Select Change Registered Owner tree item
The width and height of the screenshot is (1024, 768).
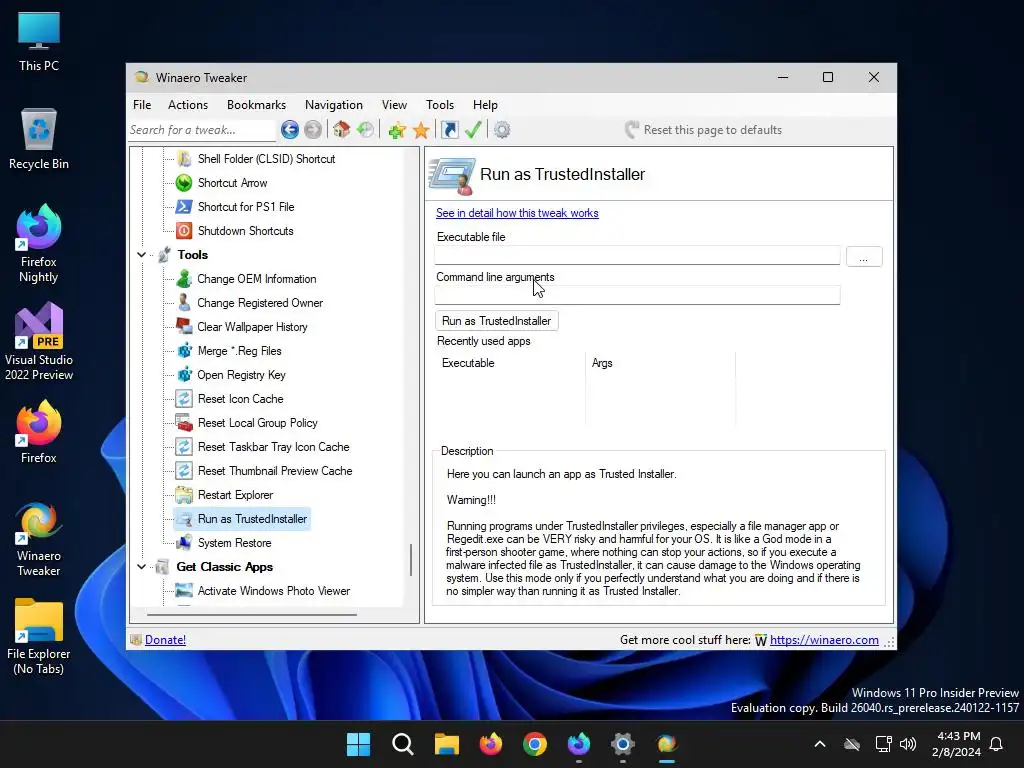[260, 303]
